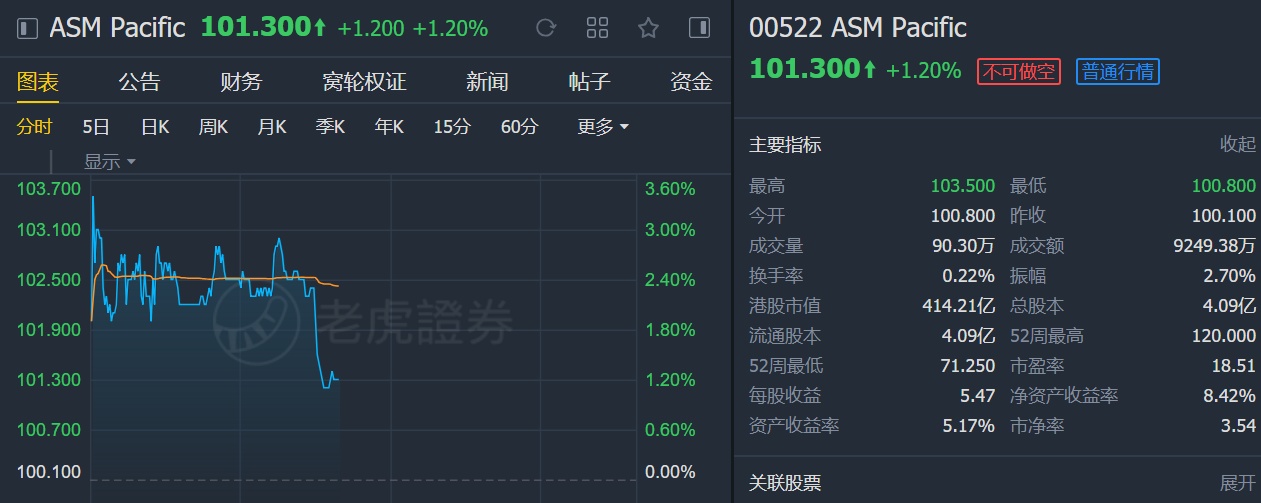Click the 港股市值 value 414.21亿
This screenshot has width=1261, height=503.
click(958, 306)
